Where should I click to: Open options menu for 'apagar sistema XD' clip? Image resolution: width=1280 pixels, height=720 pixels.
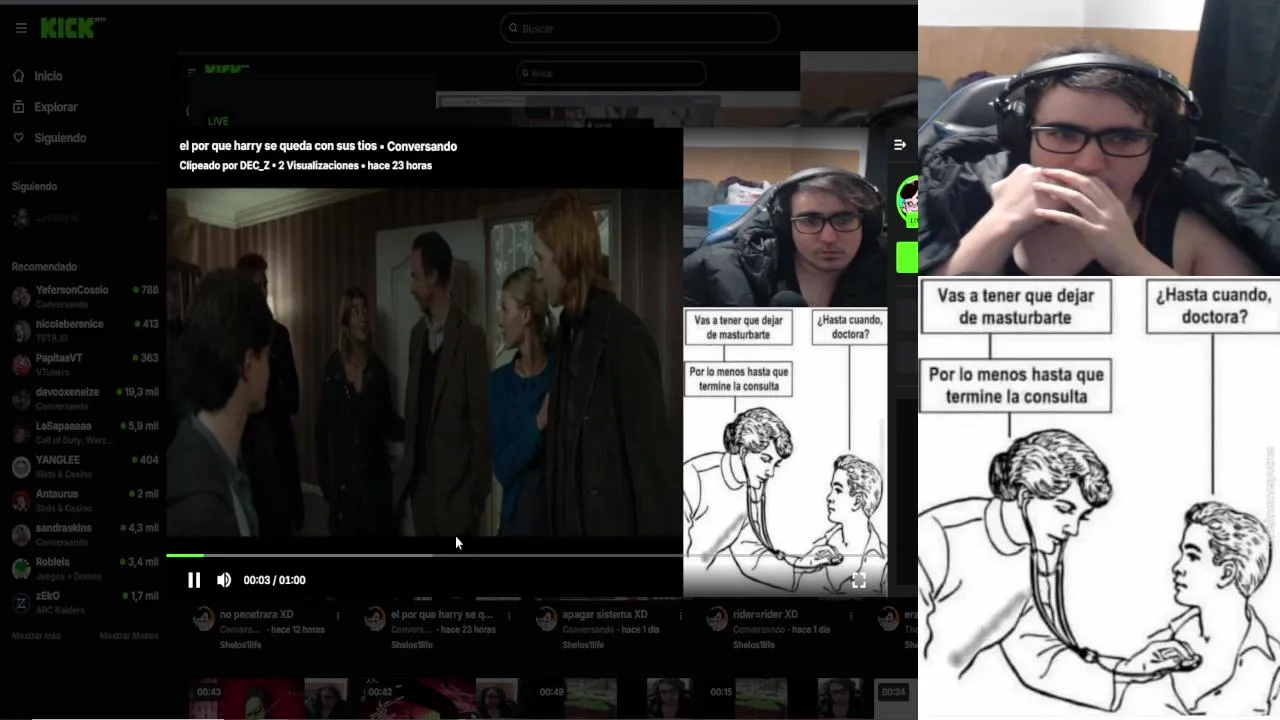pyautogui.click(x=679, y=615)
